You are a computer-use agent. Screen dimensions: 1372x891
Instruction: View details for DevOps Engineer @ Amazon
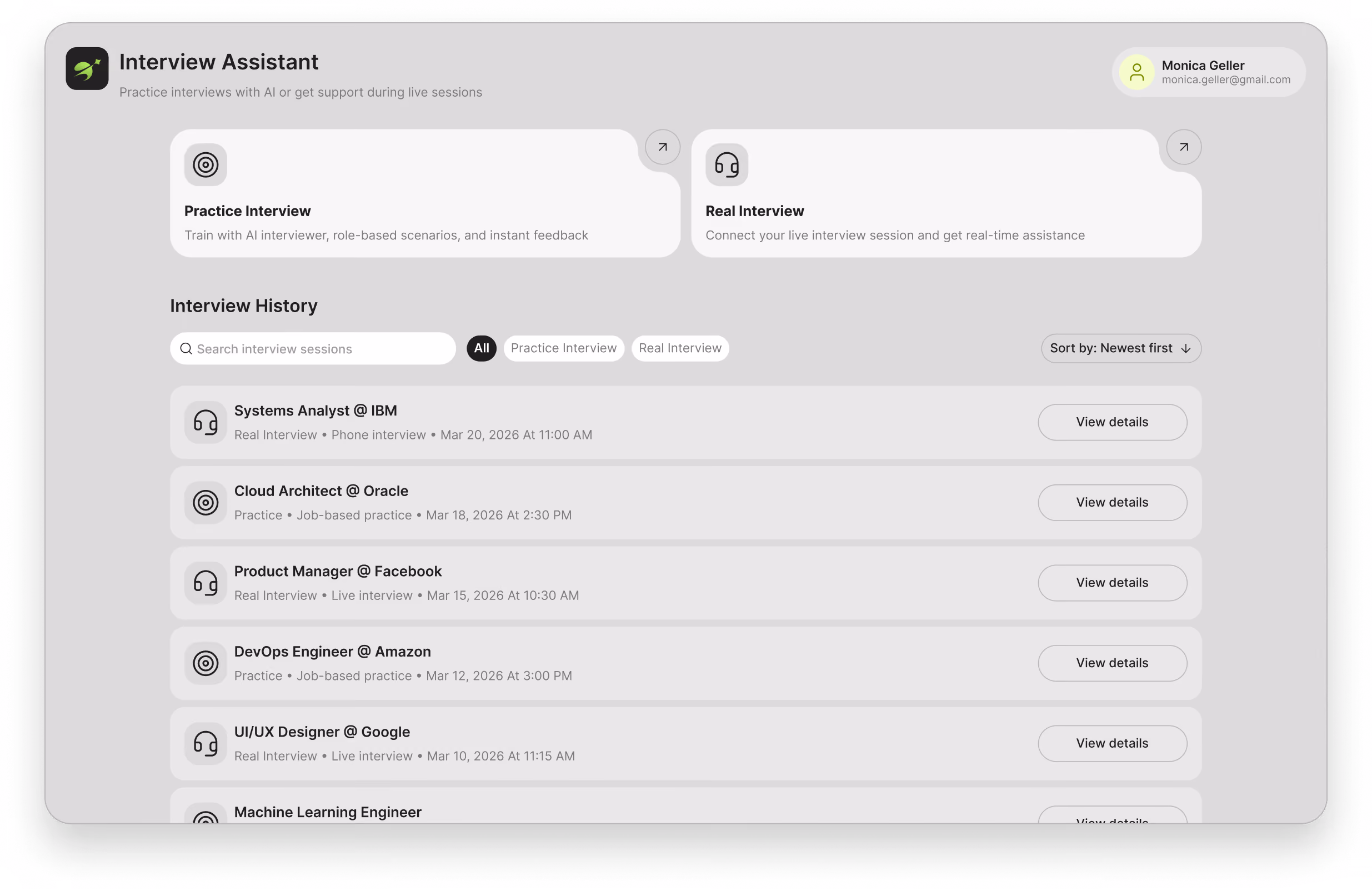pos(1112,663)
